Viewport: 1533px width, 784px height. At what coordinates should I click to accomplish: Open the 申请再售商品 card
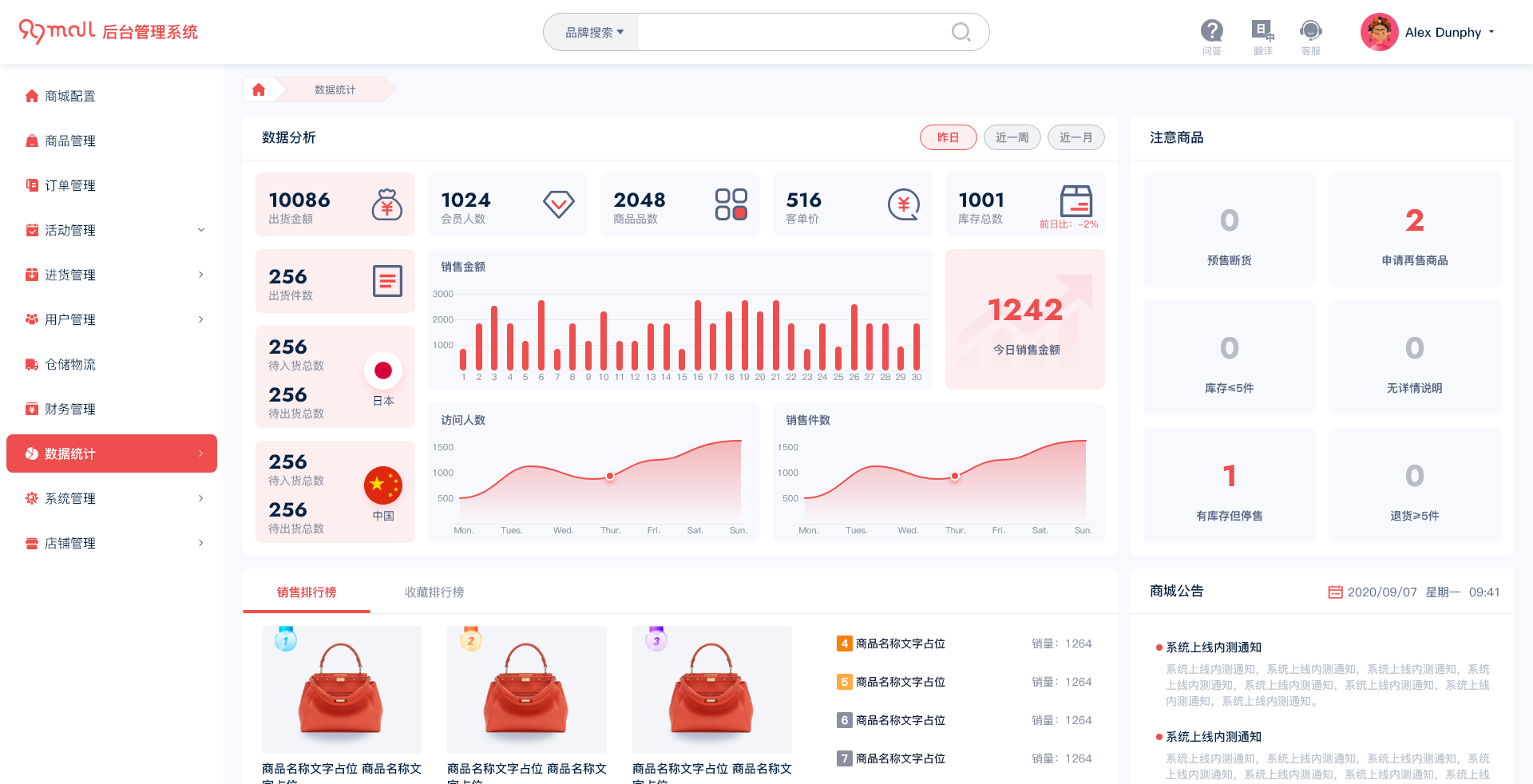point(1414,231)
